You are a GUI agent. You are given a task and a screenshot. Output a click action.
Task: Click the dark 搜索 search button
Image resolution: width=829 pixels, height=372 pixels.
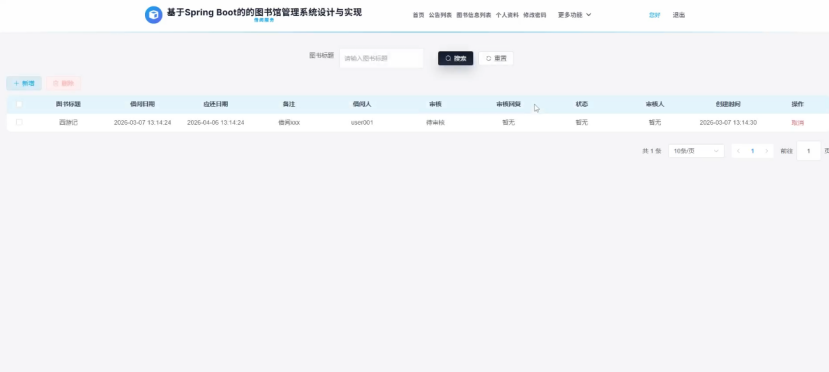coord(455,58)
